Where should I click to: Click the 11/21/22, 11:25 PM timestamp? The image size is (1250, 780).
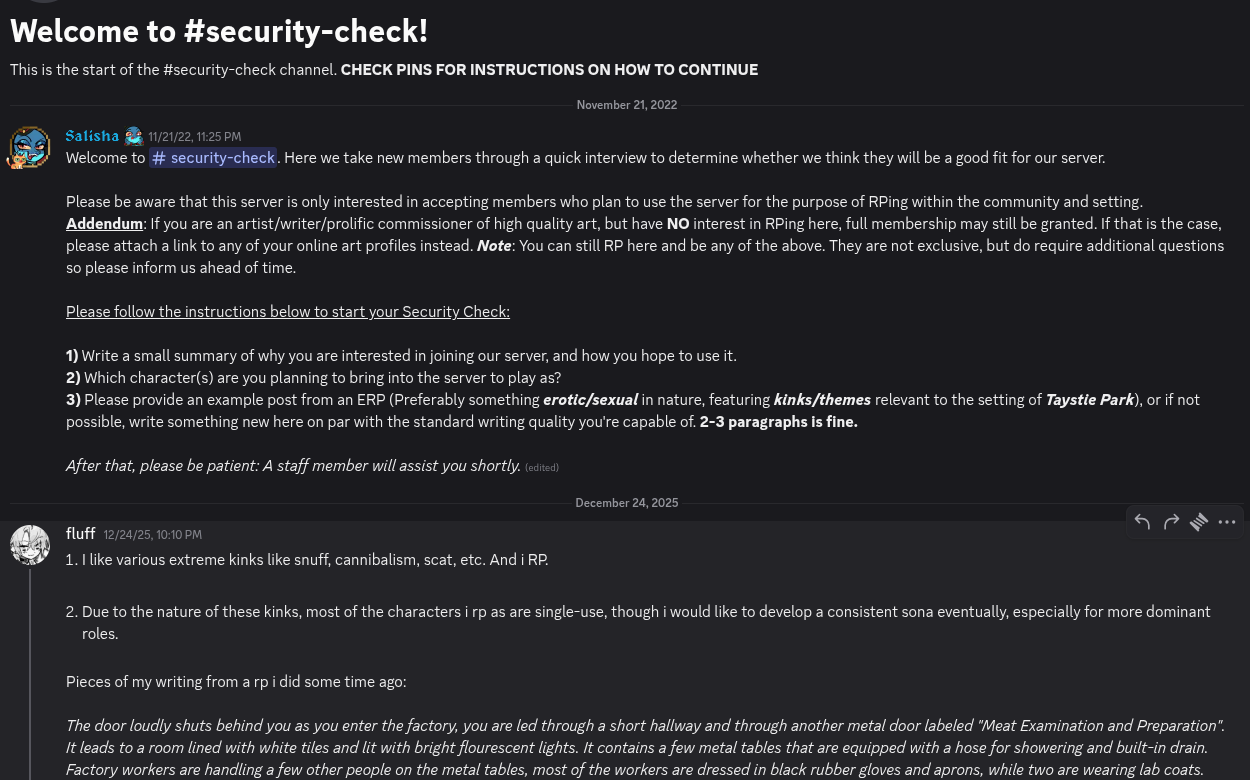[195, 137]
